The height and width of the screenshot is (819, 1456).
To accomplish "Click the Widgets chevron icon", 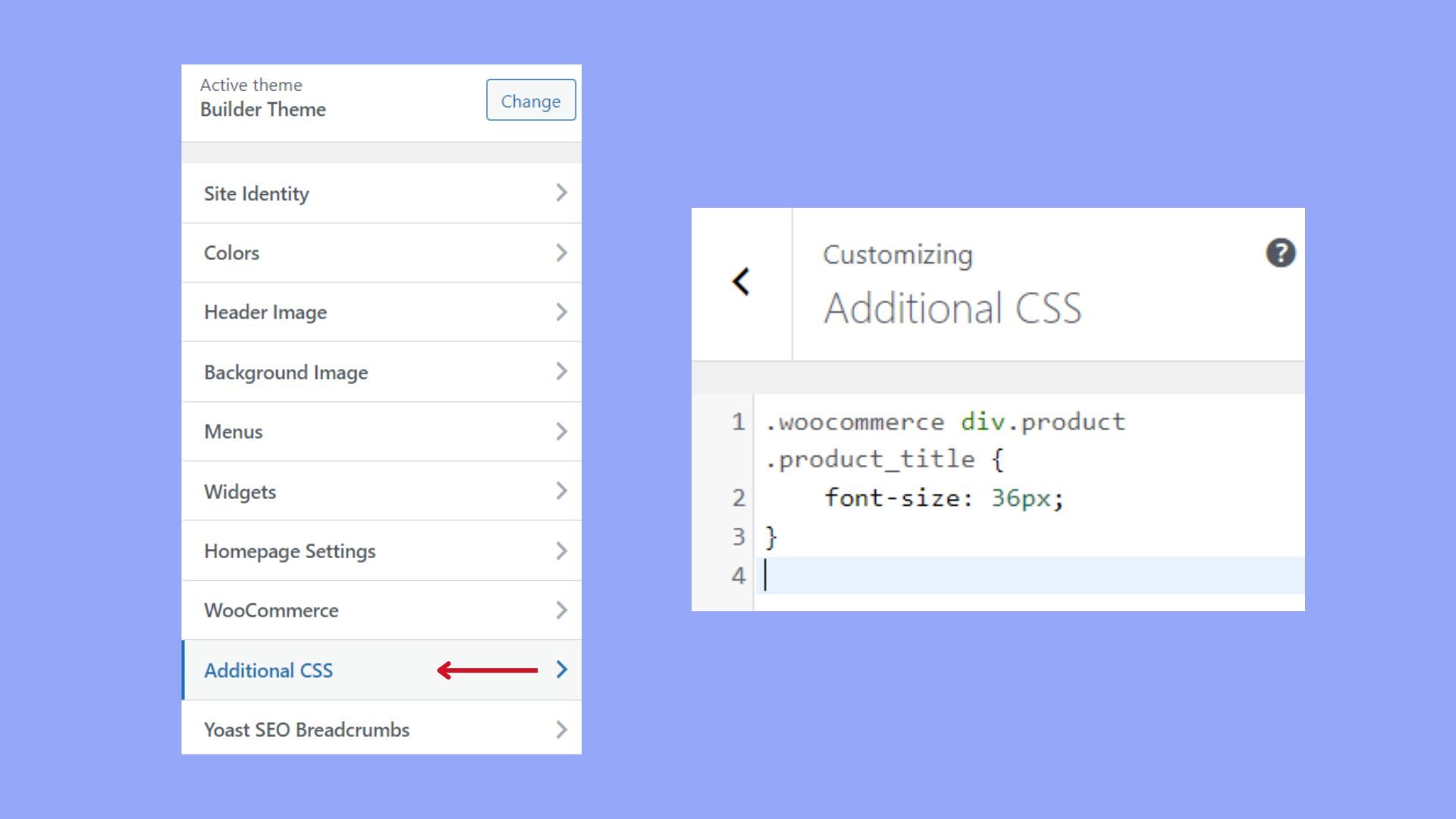I will tap(561, 491).
